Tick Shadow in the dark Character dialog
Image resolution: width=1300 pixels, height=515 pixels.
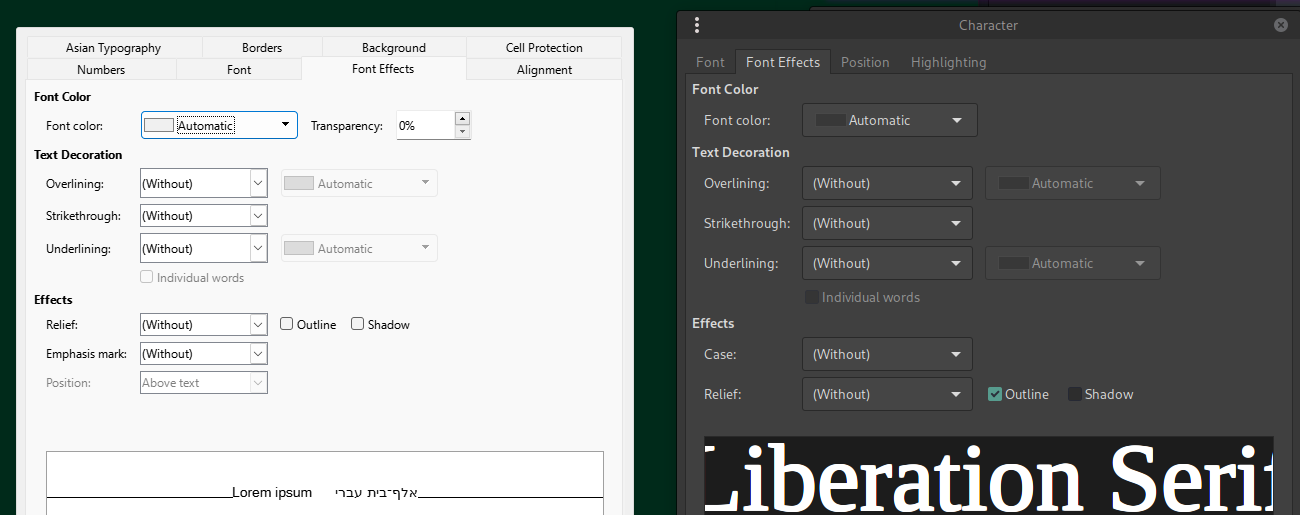tap(1075, 394)
